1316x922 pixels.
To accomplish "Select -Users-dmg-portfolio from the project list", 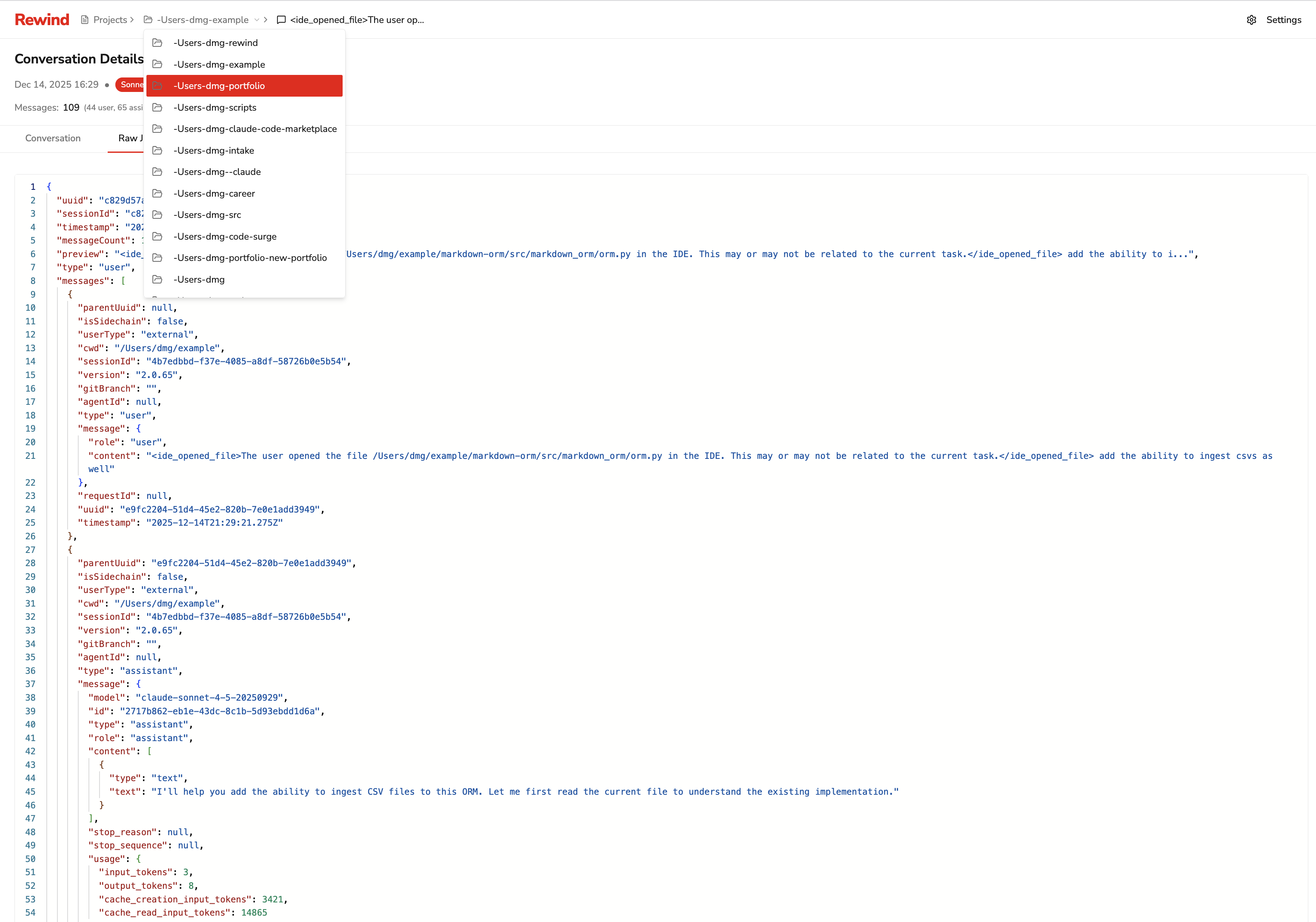I will 219,86.
